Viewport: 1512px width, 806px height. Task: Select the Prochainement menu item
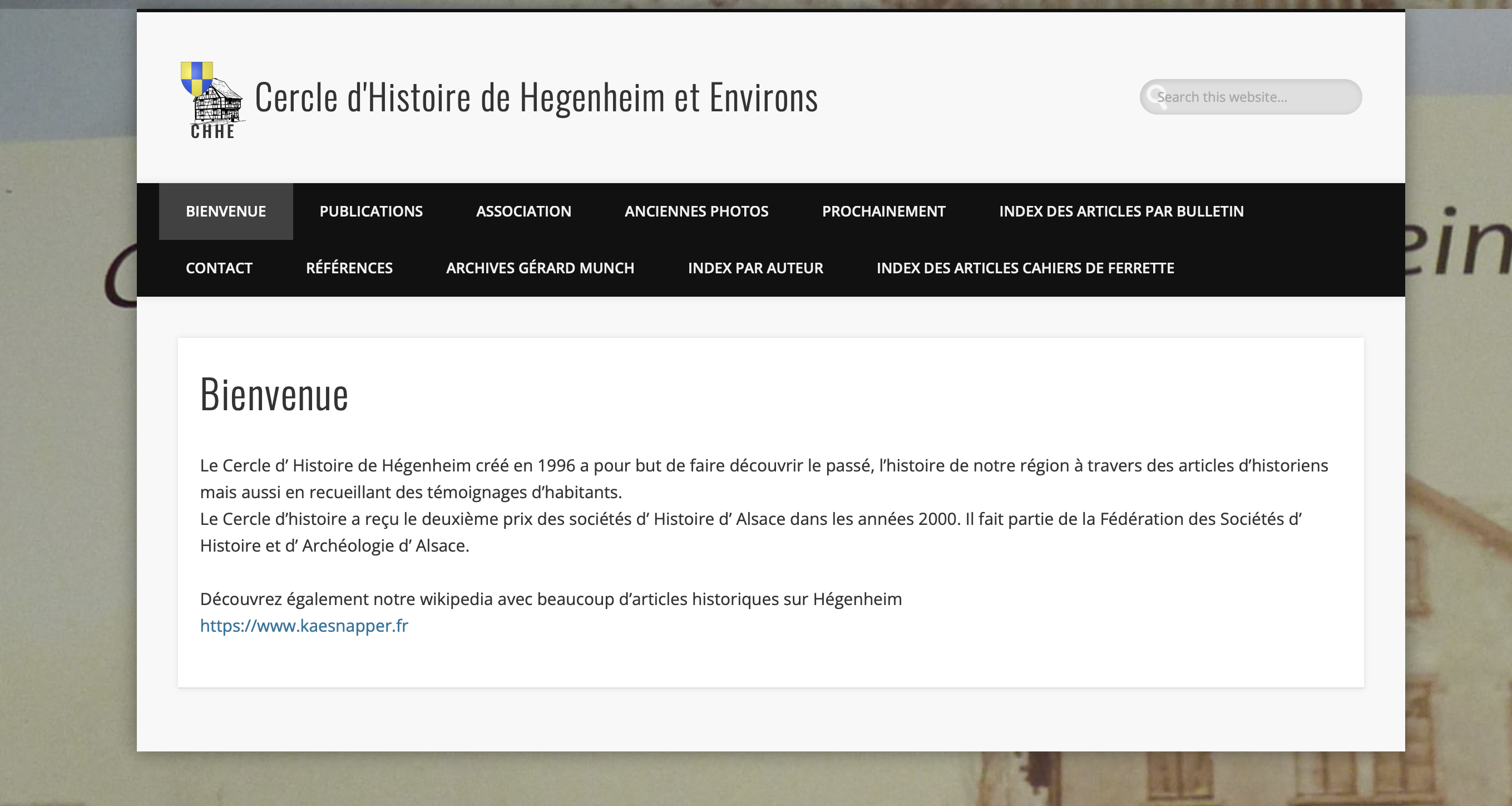(883, 212)
